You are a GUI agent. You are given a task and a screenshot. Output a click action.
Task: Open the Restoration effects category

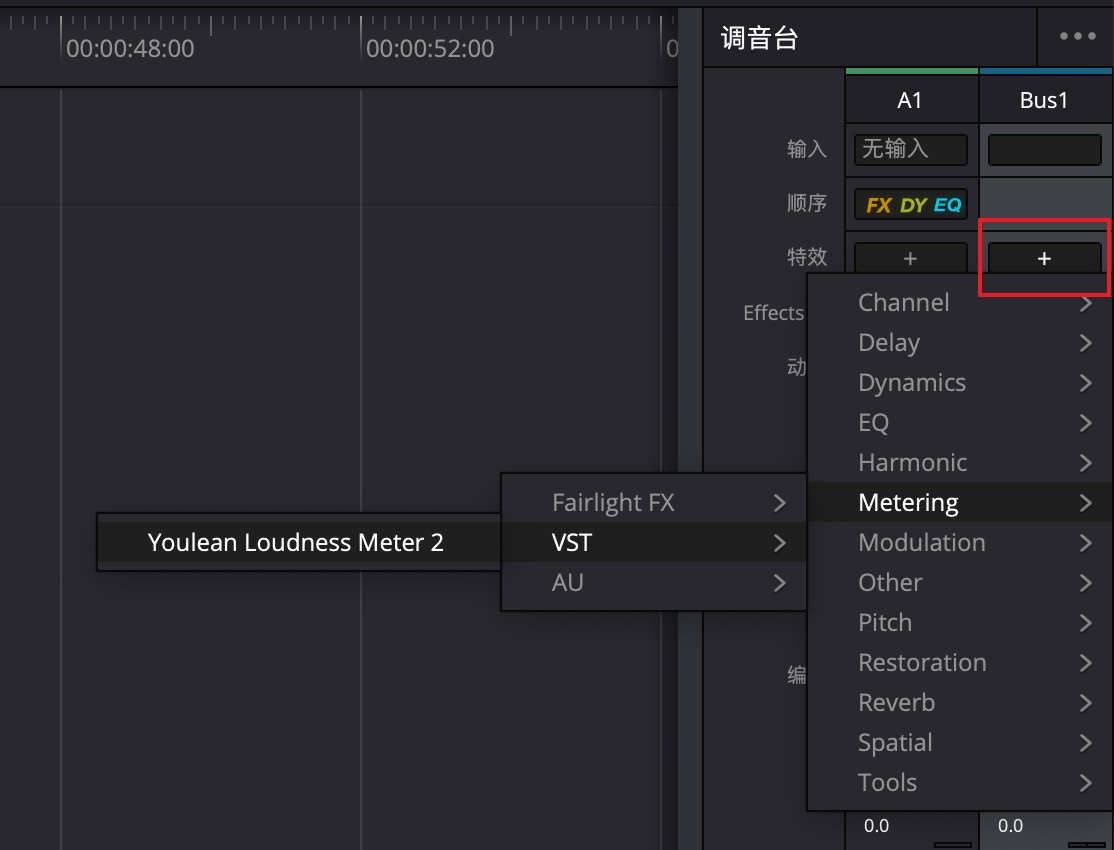[960, 663]
